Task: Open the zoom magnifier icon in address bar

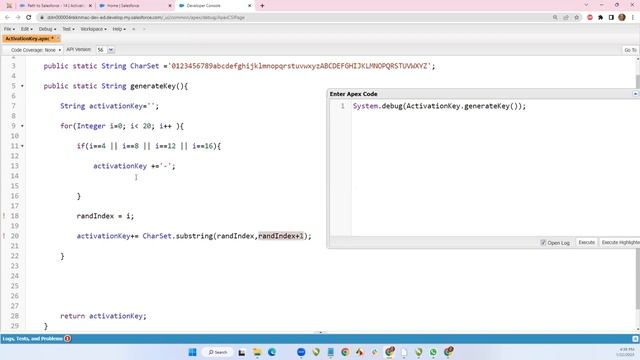Action: point(555,18)
